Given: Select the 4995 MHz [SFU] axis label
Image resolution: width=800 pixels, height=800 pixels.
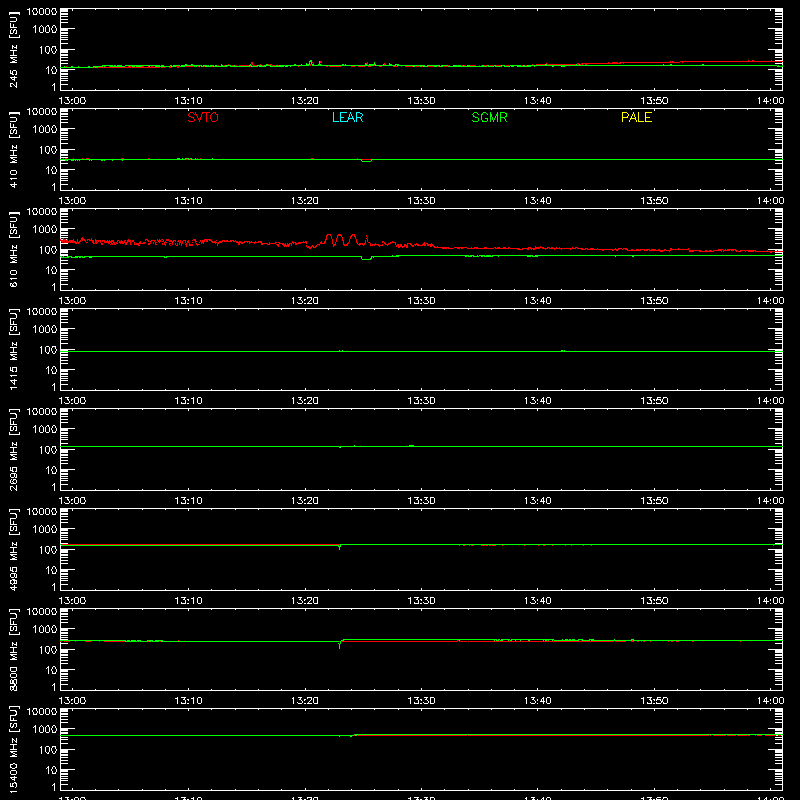Looking at the screenshot, I should pos(13,549).
